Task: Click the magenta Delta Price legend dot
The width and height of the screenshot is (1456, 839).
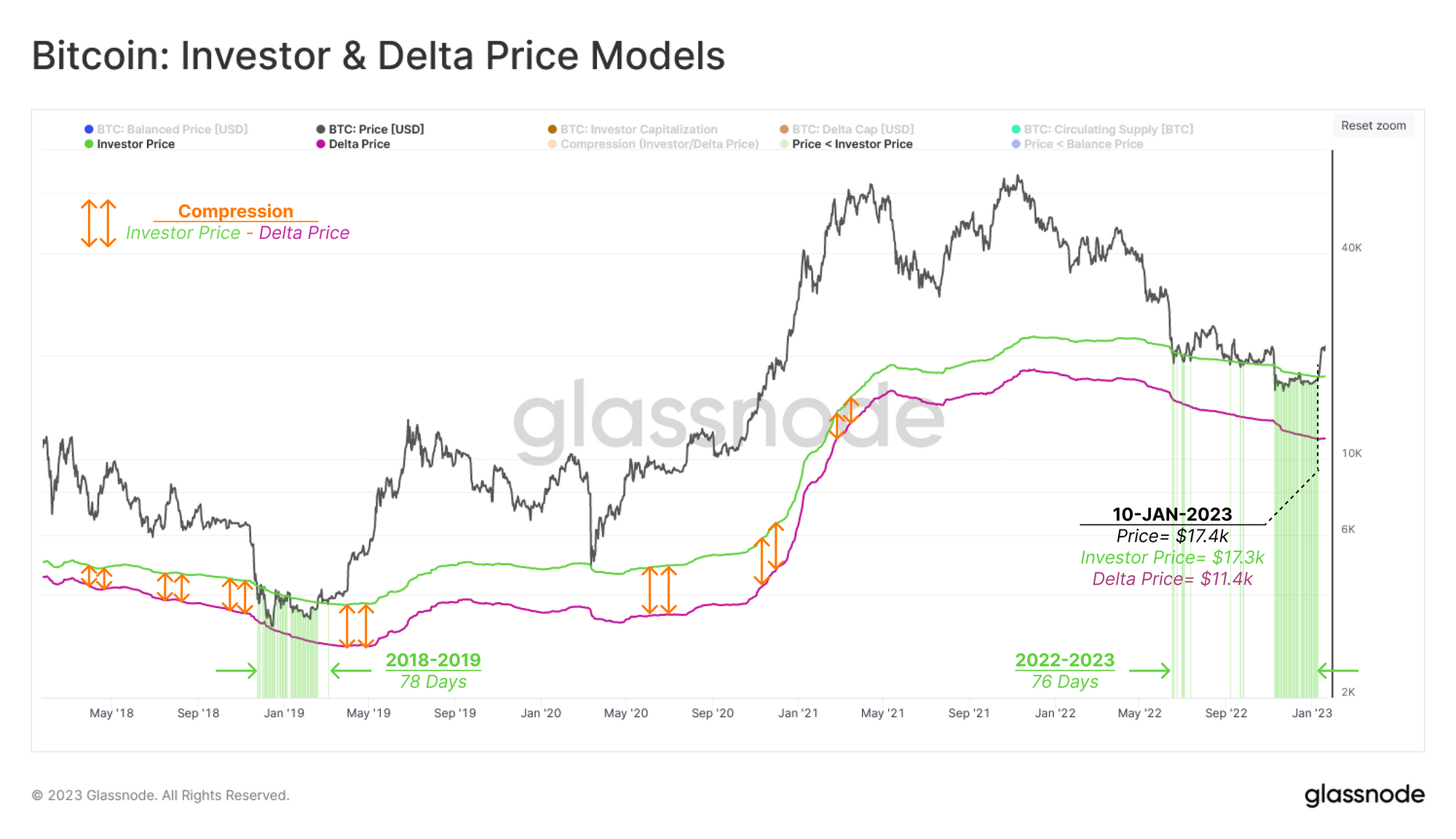Action: (320, 144)
